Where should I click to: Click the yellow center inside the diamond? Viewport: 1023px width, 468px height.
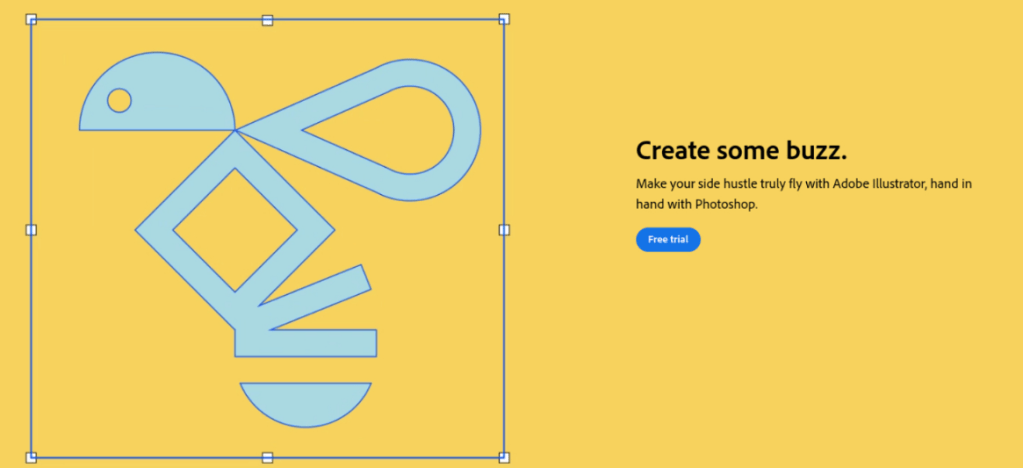click(235, 230)
